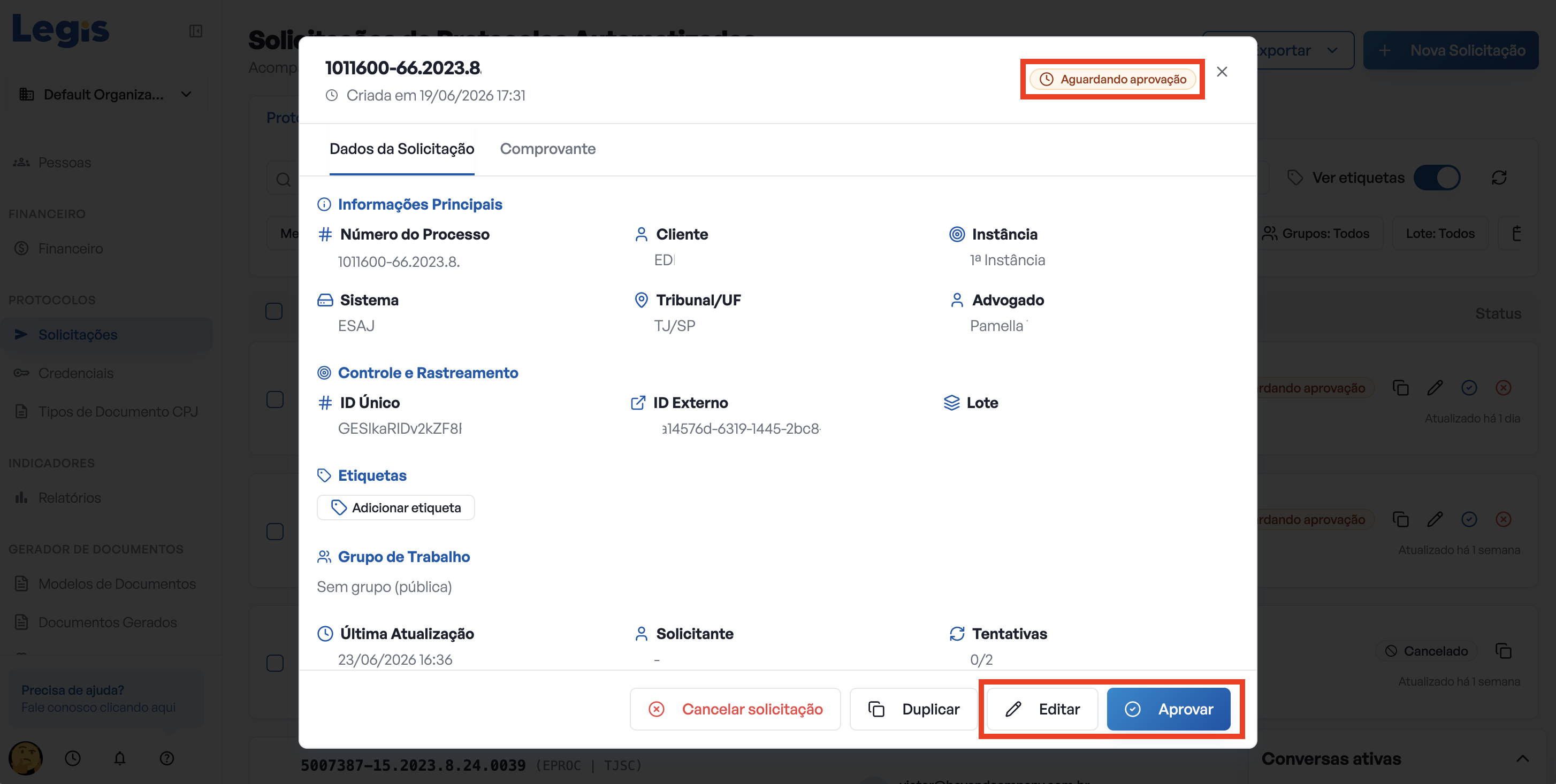Check the header select-all checkbox

273,311
